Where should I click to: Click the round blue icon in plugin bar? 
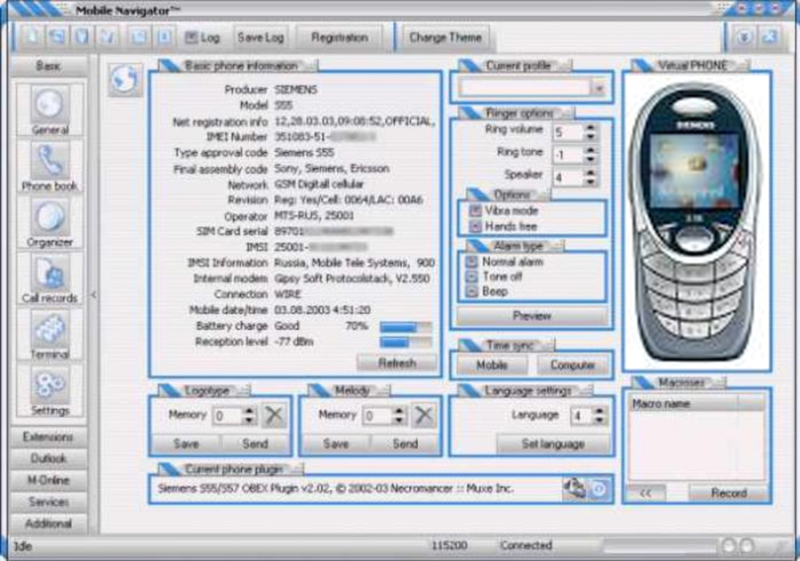click(599, 489)
